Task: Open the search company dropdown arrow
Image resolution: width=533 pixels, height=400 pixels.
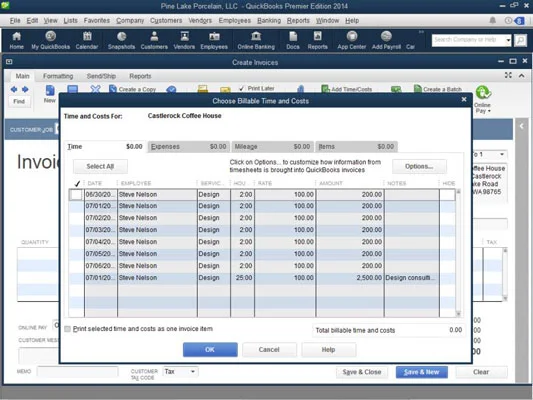Action: (x=508, y=40)
